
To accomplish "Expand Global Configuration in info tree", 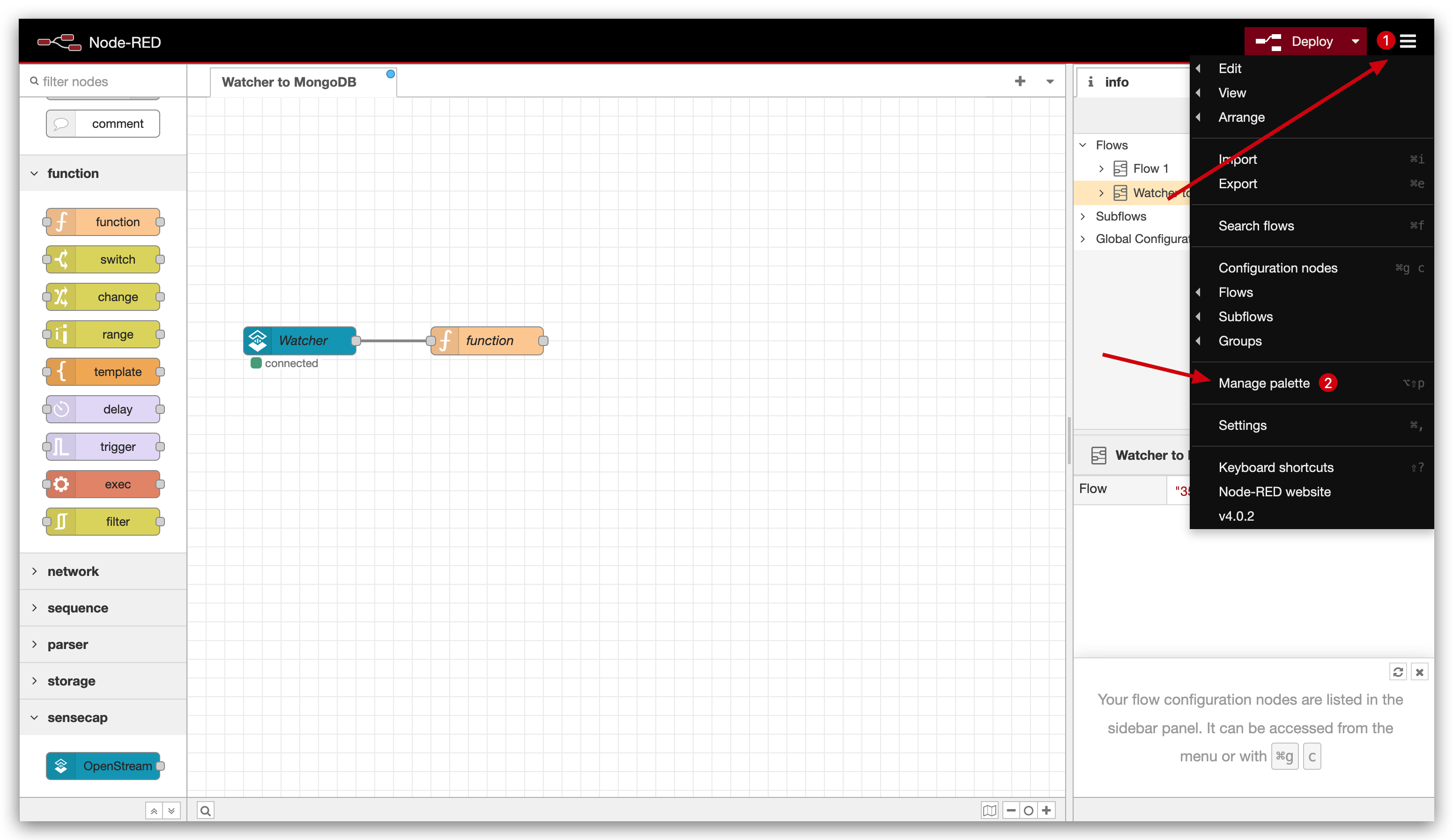I will [x=1083, y=239].
